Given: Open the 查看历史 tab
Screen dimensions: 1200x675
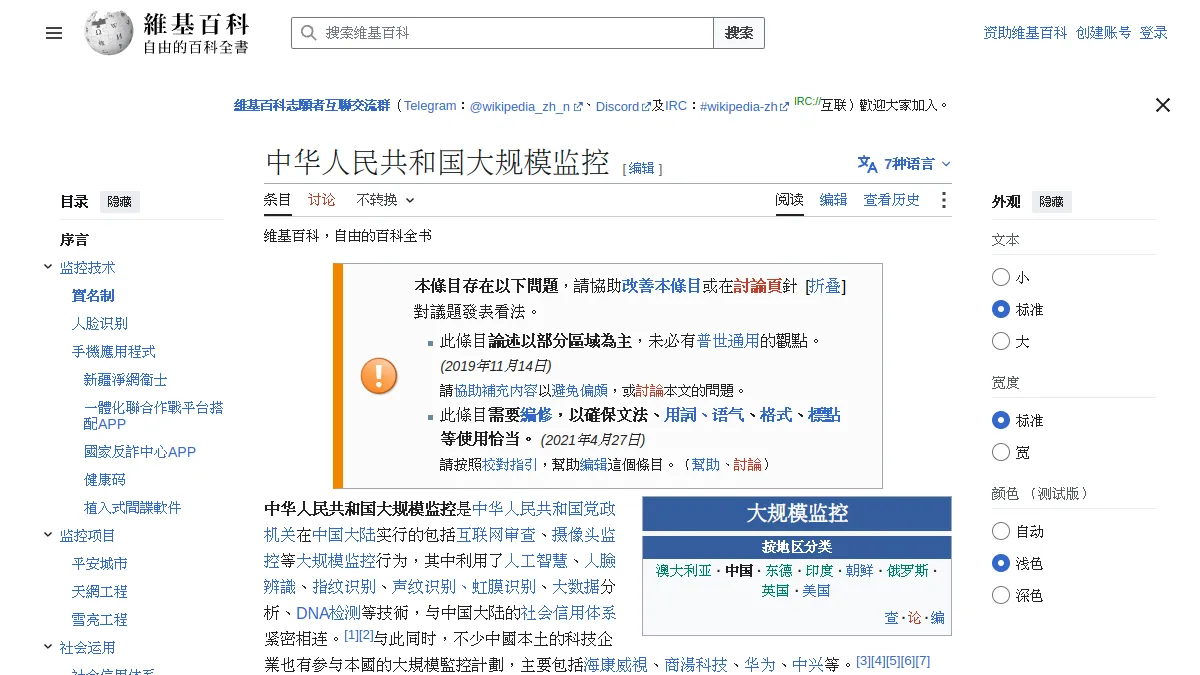Looking at the screenshot, I should 891,200.
